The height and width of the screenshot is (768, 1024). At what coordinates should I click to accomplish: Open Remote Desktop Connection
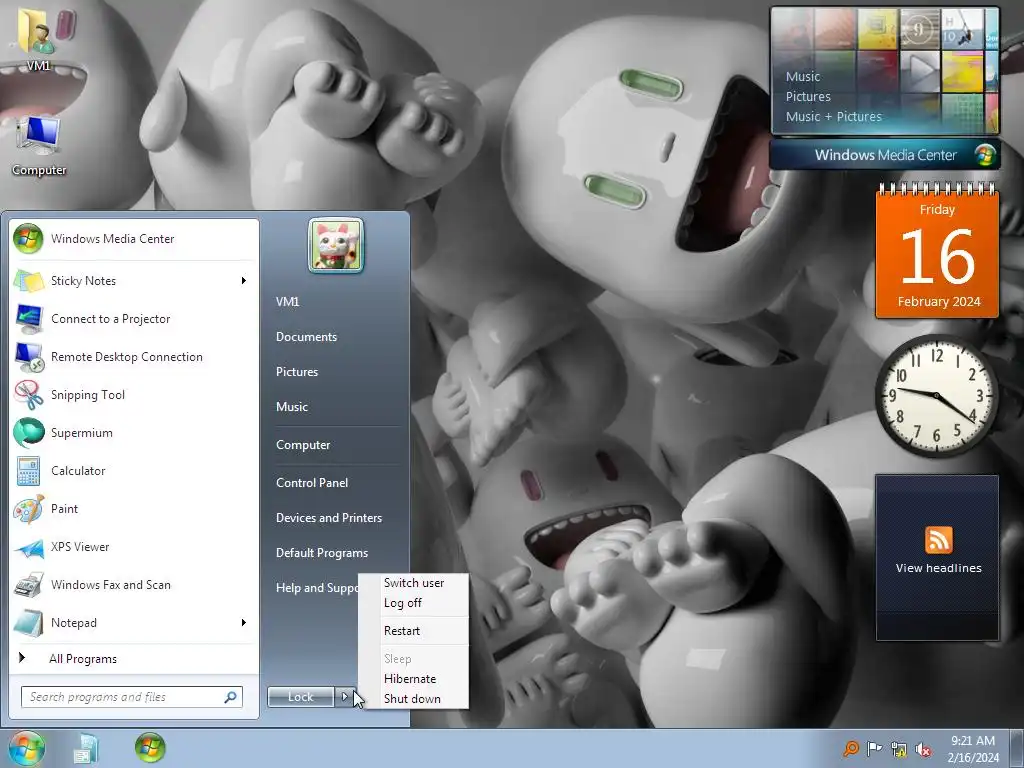coord(134,357)
